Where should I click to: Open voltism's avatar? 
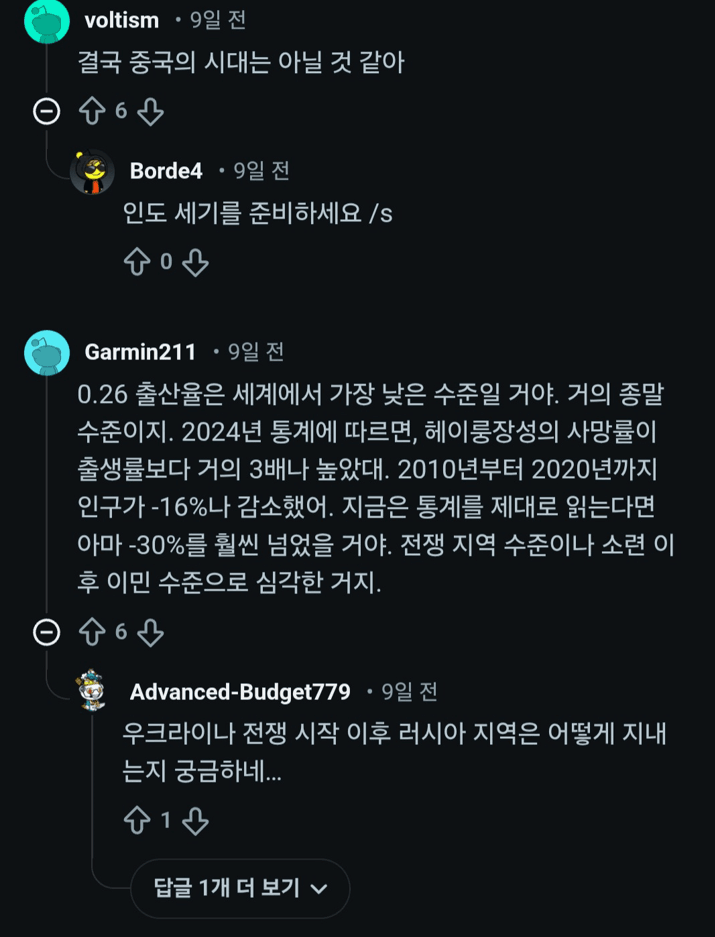[x=46, y=20]
